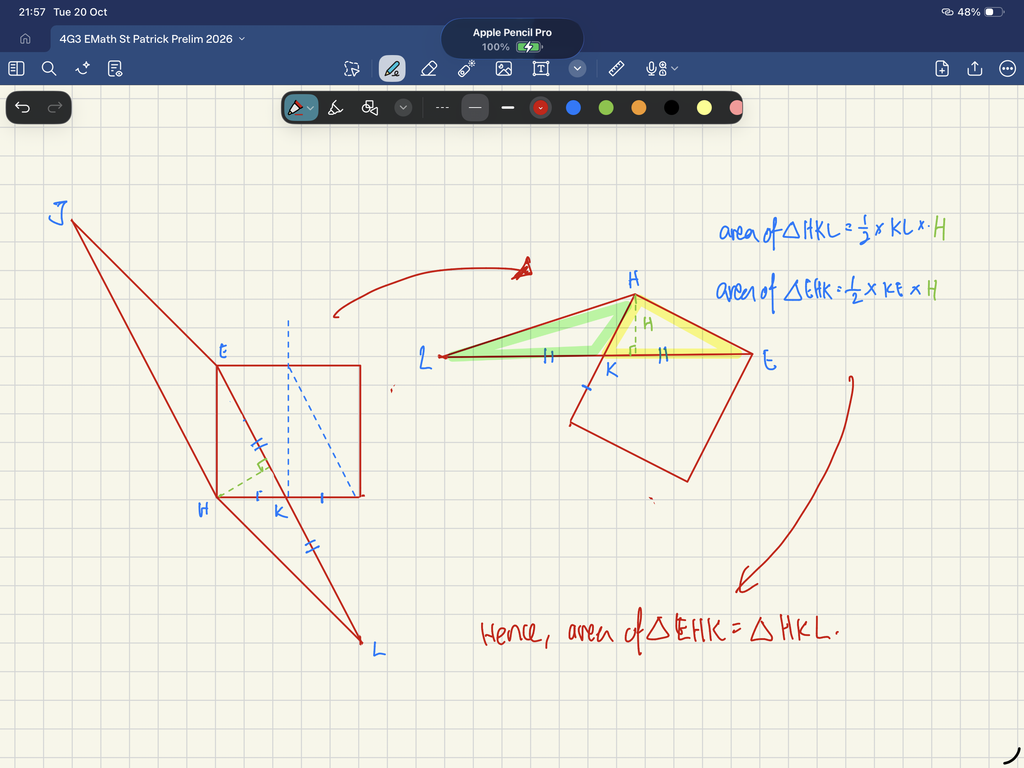Choose the orange pen color

point(639,108)
